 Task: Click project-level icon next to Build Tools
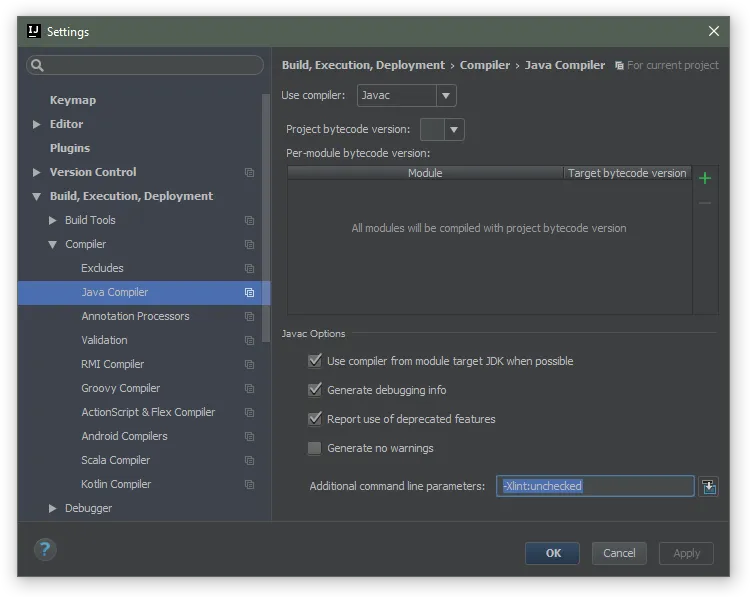249,220
